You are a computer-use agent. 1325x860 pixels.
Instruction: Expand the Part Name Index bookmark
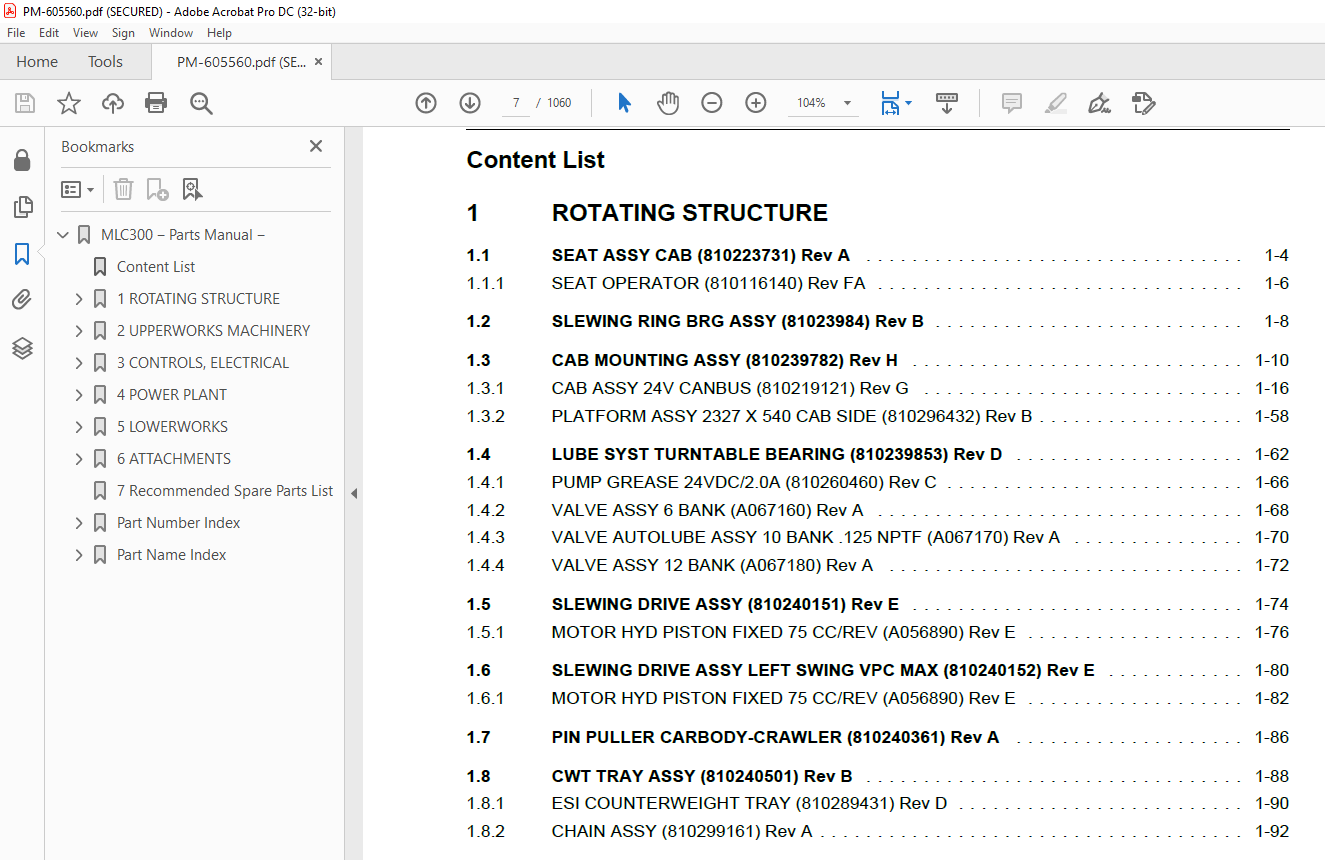[79, 555]
